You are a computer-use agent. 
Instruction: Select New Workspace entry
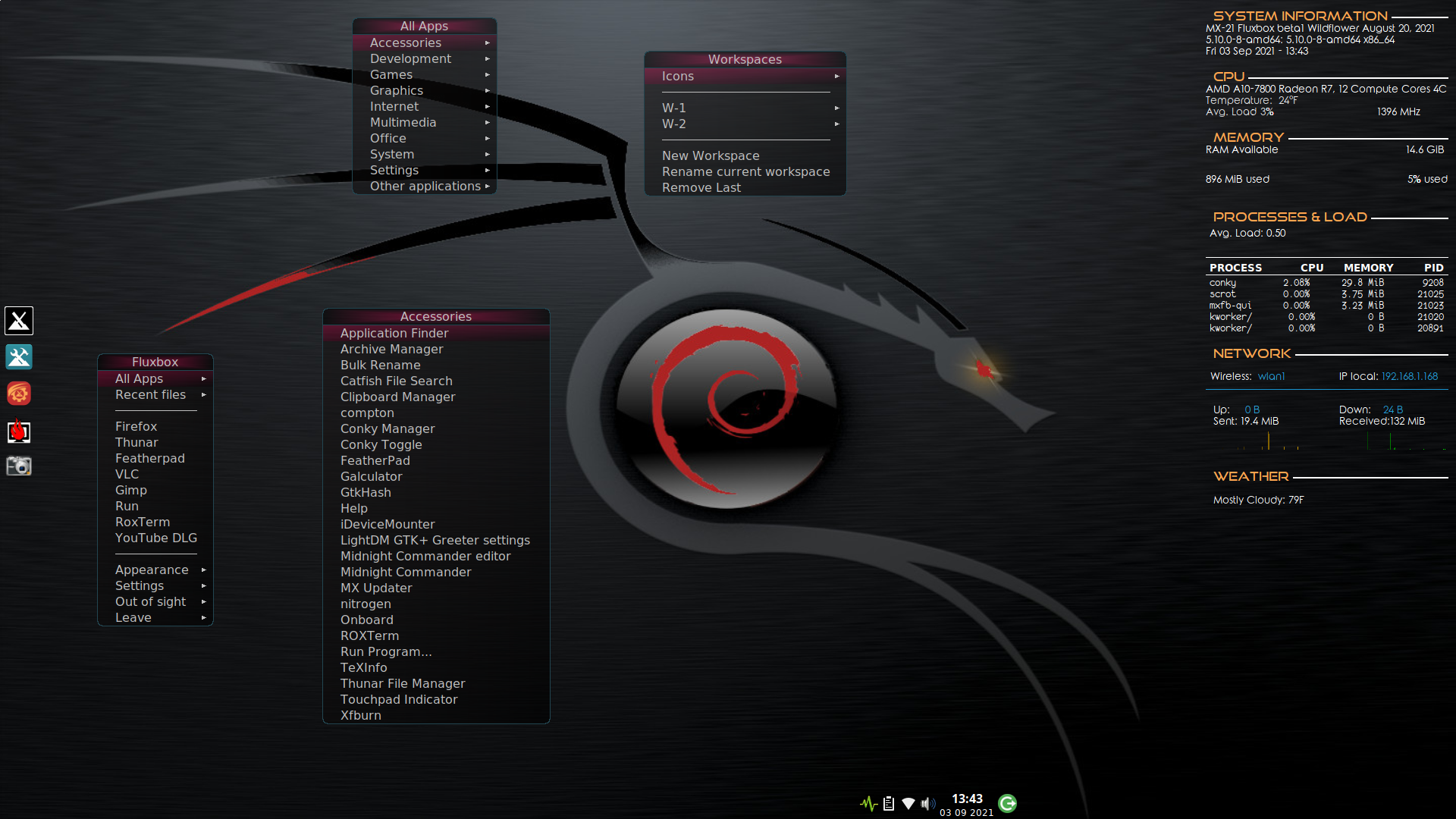tap(745, 155)
